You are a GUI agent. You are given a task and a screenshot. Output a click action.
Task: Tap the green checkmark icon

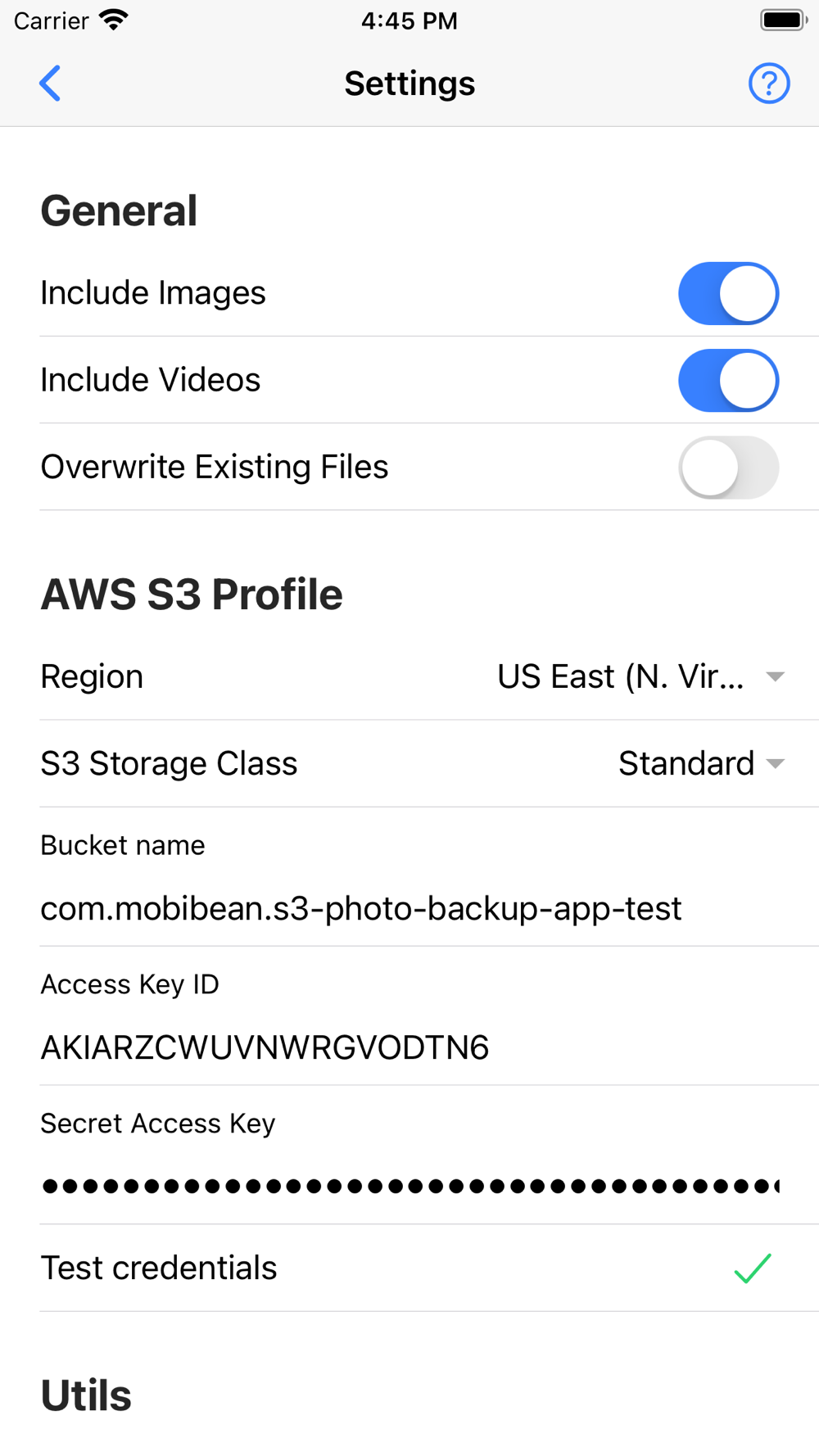pyautogui.click(x=753, y=1268)
